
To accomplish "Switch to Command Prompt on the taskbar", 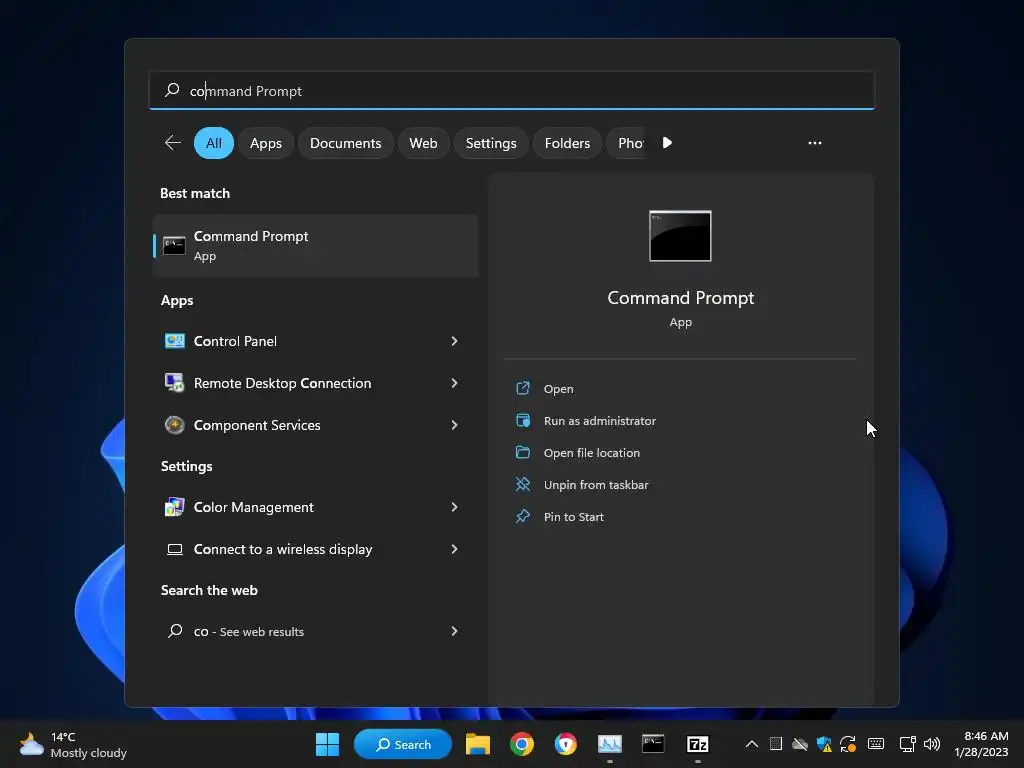I will click(x=653, y=744).
